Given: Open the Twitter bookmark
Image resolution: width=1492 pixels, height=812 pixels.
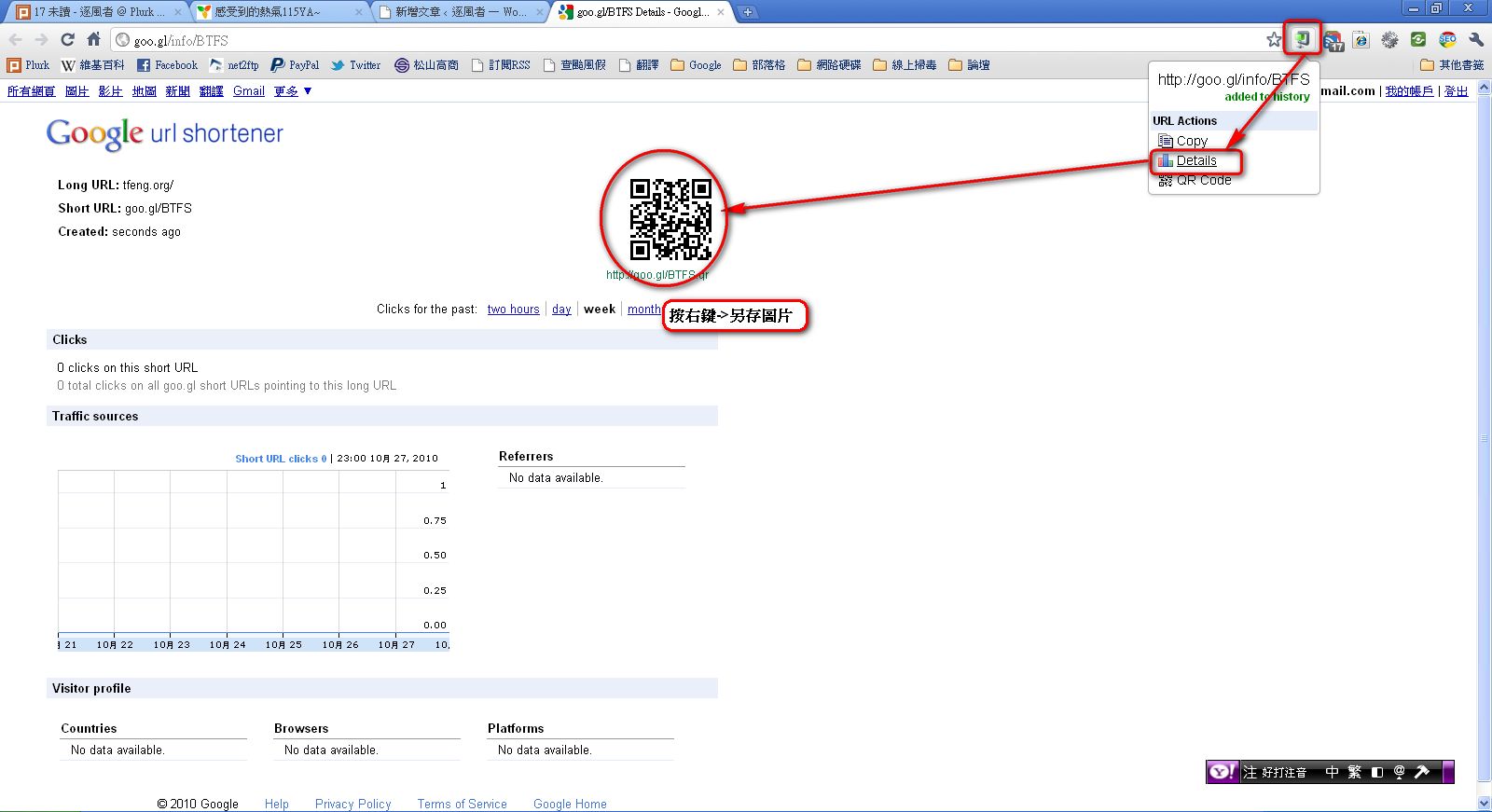Looking at the screenshot, I should click(x=355, y=65).
